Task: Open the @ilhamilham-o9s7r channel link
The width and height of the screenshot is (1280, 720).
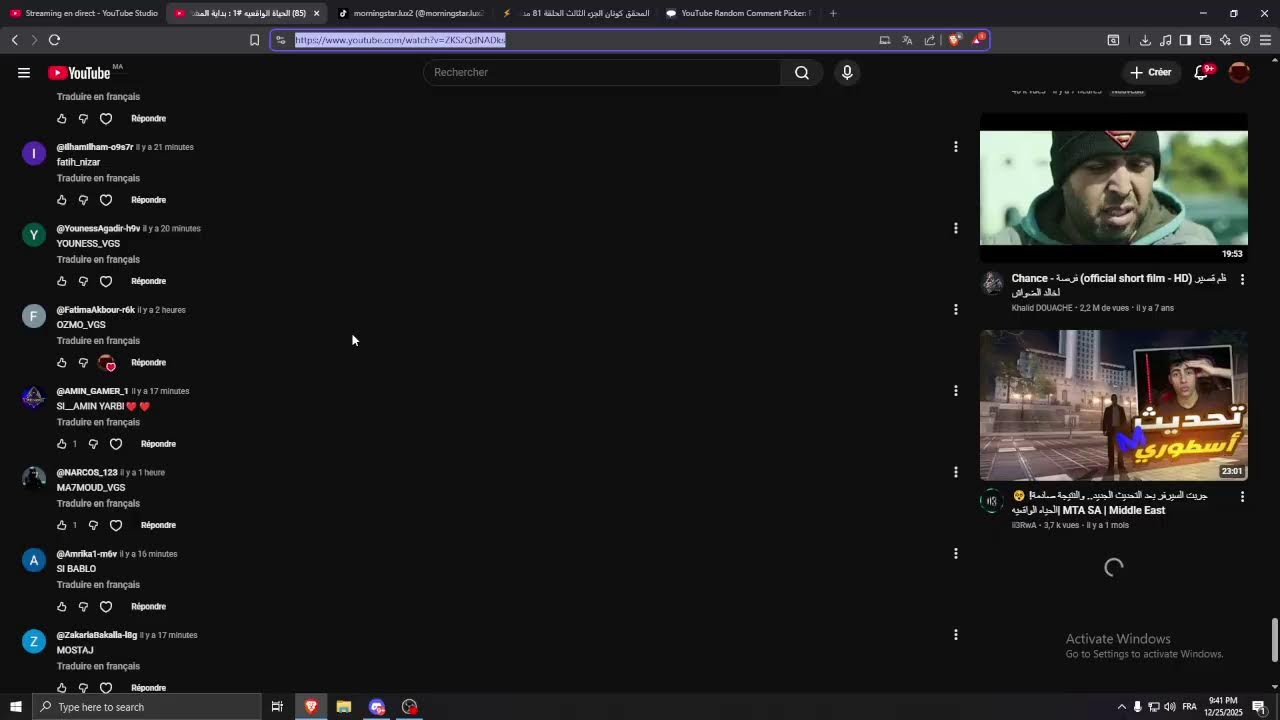Action: pyautogui.click(x=94, y=147)
